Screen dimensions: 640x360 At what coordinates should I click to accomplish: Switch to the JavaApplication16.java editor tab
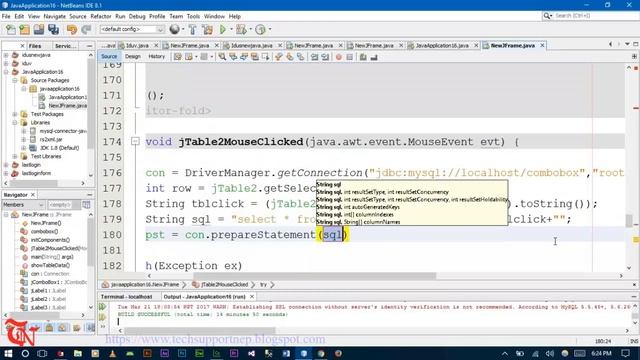point(442,46)
